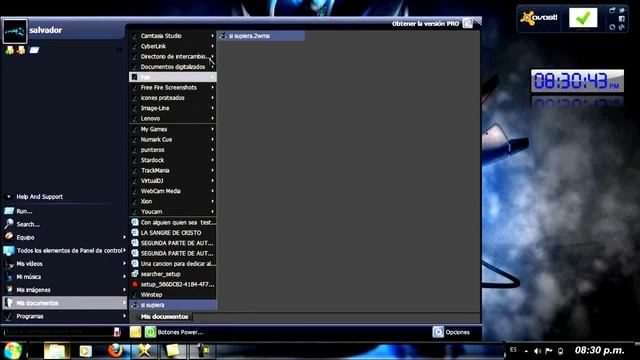640x360 pixels.
Task: Expand the Numark Cue submenu arrow
Action: (x=213, y=139)
